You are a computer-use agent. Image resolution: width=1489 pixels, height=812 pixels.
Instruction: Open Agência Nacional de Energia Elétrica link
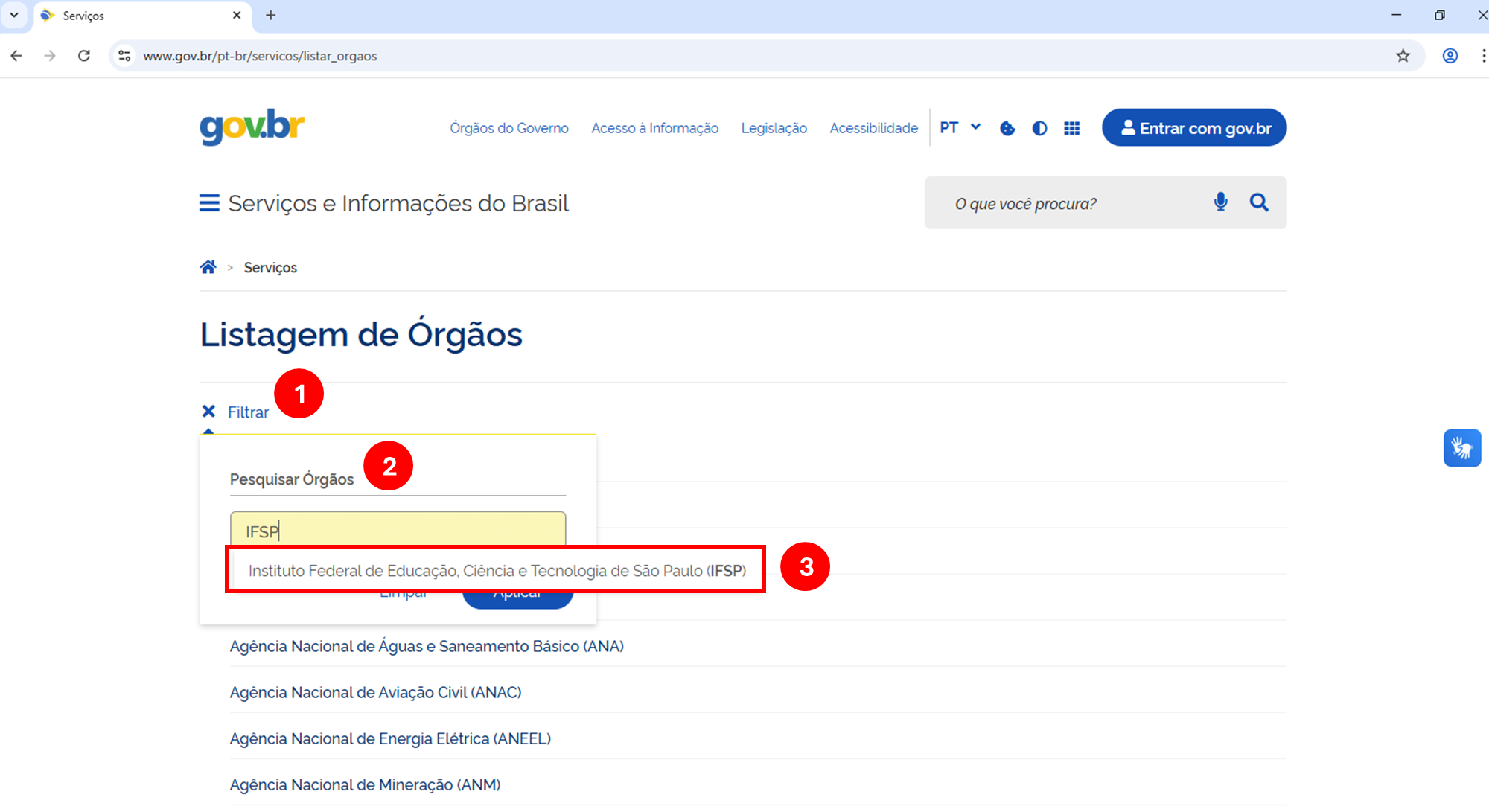pos(390,738)
